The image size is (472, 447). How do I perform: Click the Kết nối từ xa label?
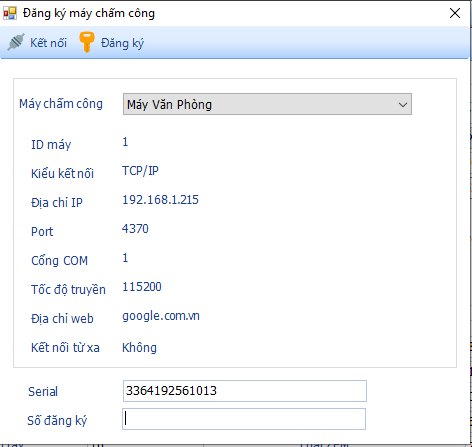point(65,347)
